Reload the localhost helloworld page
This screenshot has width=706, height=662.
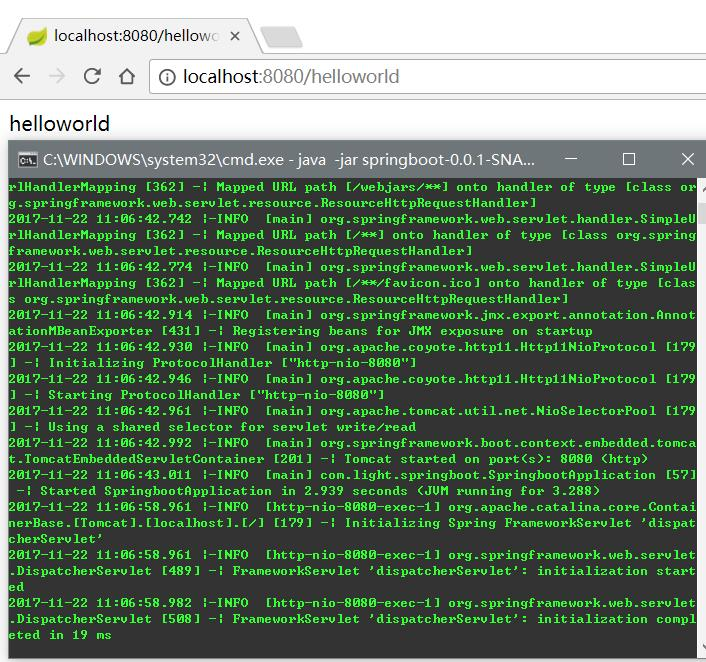[92, 76]
